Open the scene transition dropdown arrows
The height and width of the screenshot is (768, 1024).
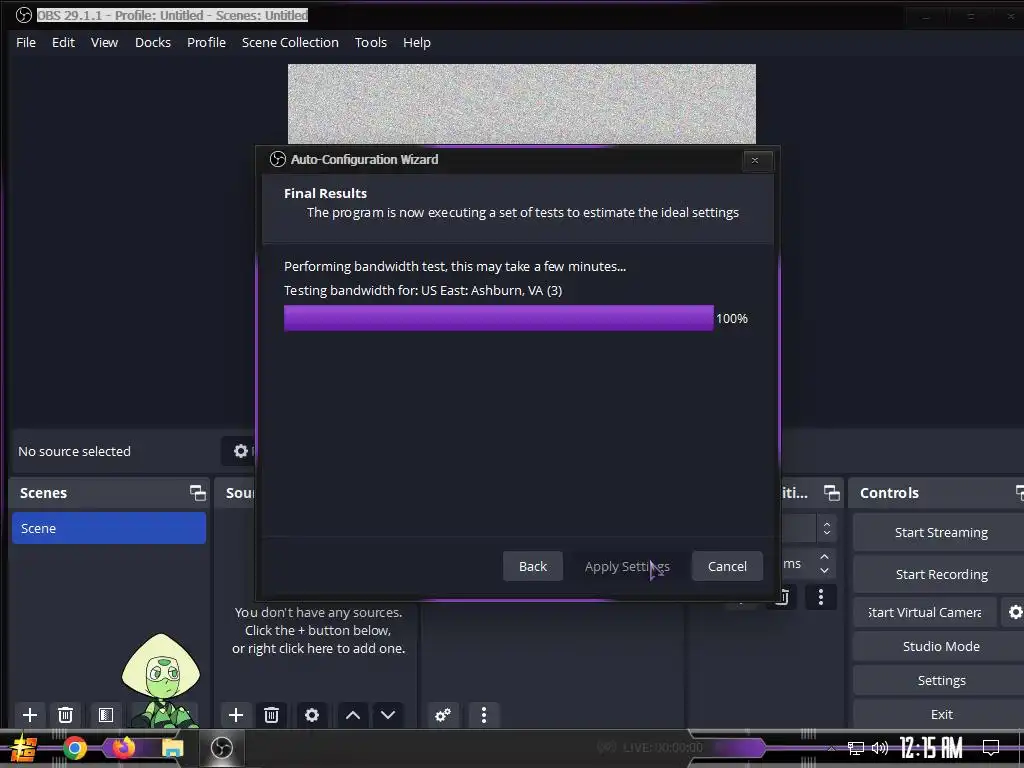(827, 528)
